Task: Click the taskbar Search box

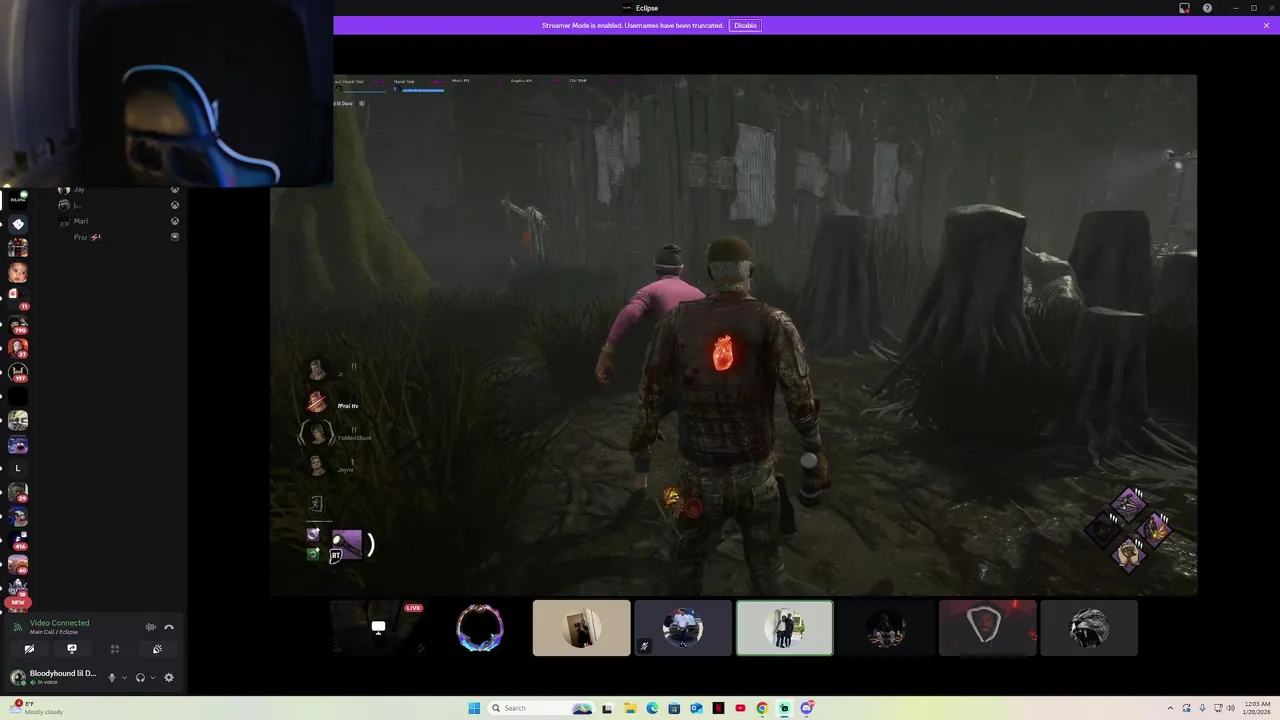Action: [x=540, y=708]
